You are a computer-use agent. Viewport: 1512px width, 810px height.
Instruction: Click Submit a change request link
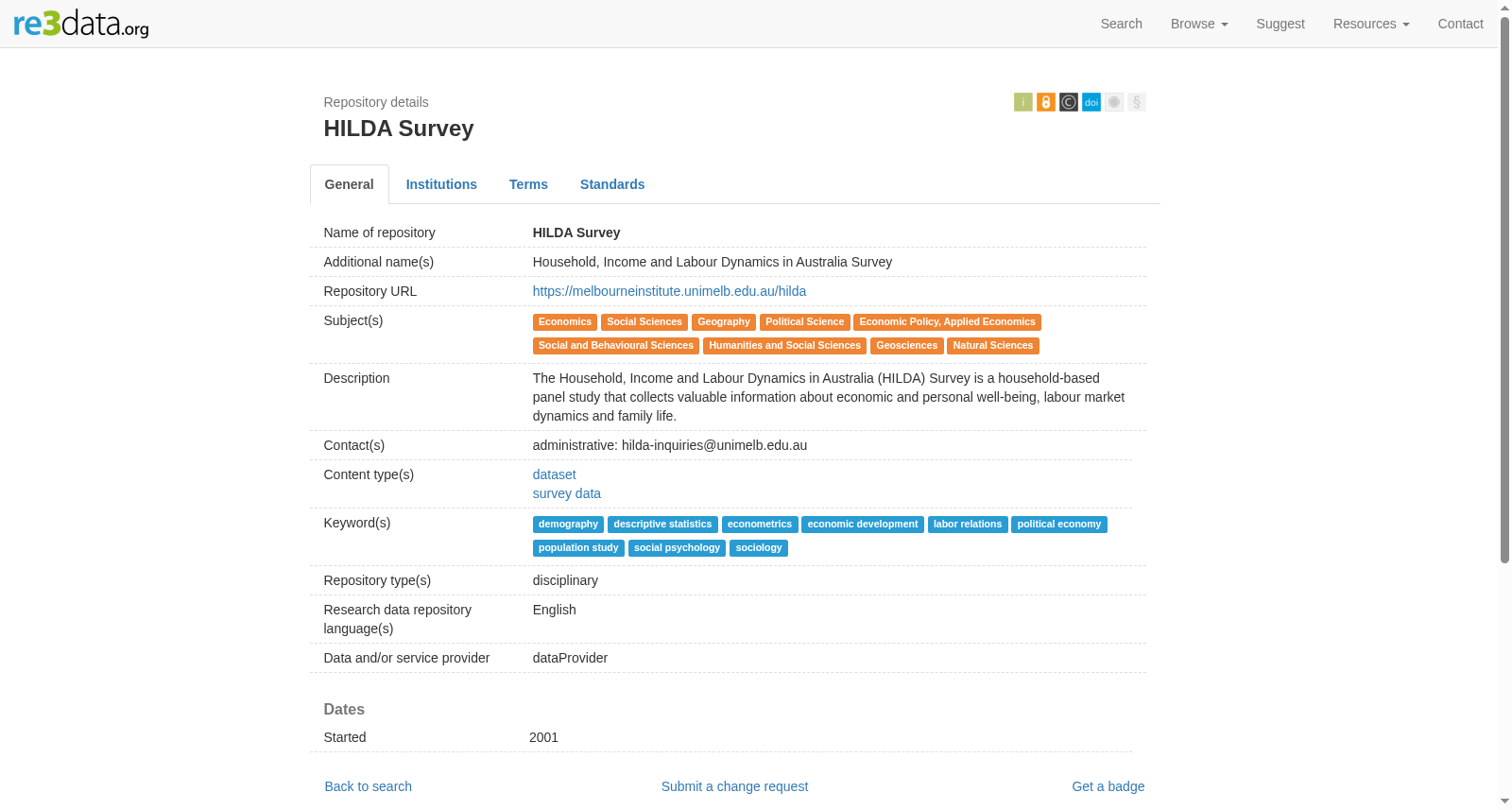(x=734, y=786)
